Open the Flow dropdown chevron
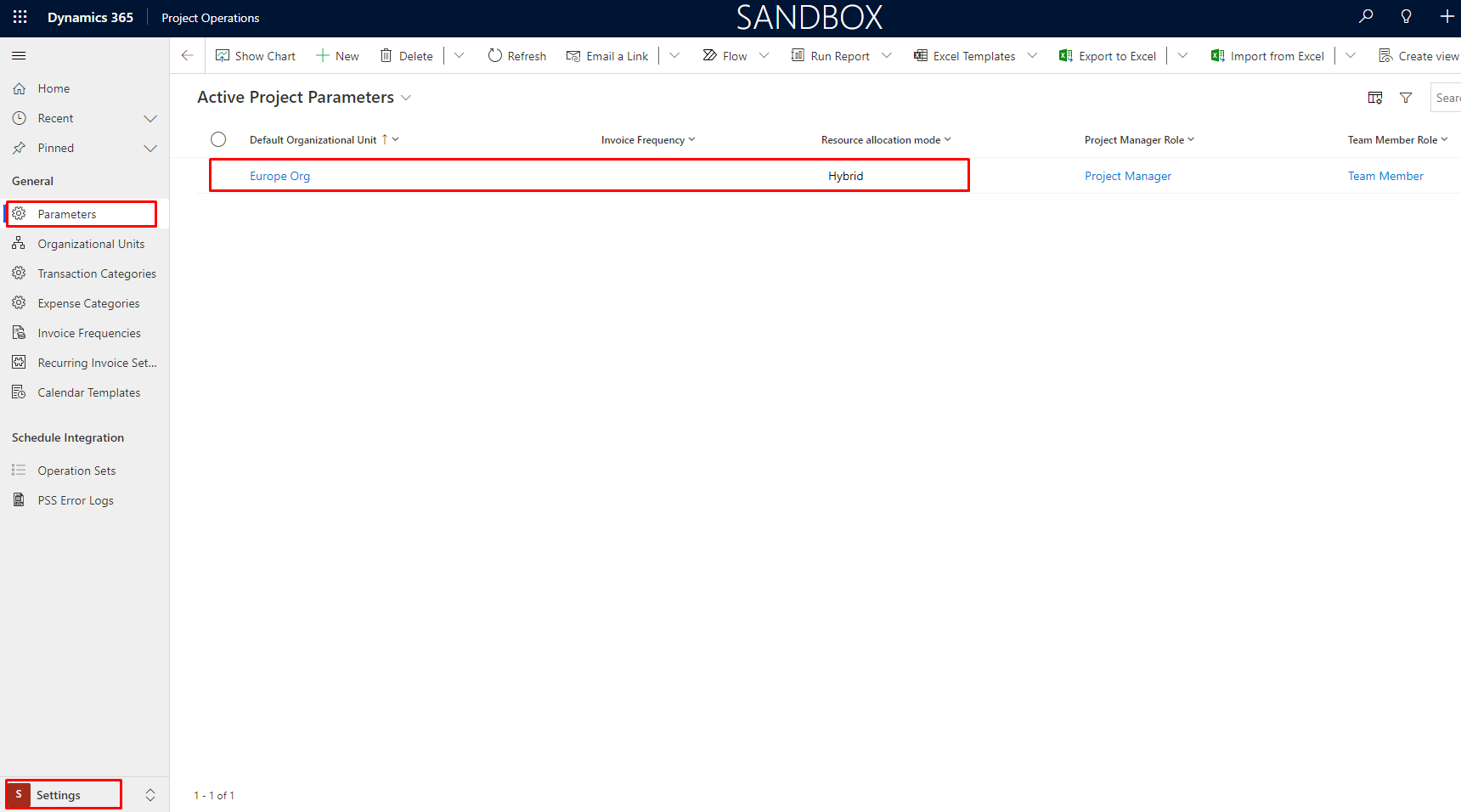This screenshot has height=812, width=1461. (x=764, y=56)
